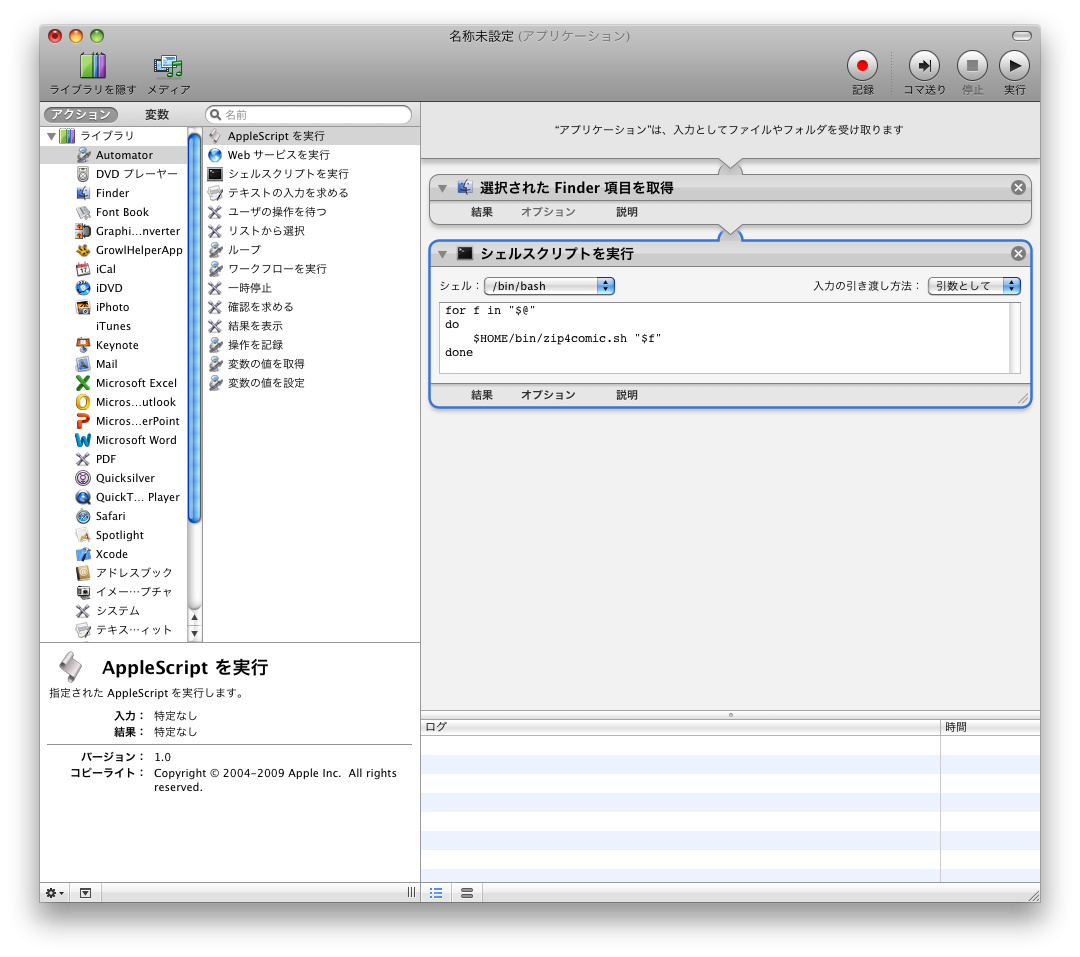Show 結果 of the Finder item action
The image size is (1080, 957).
481,212
